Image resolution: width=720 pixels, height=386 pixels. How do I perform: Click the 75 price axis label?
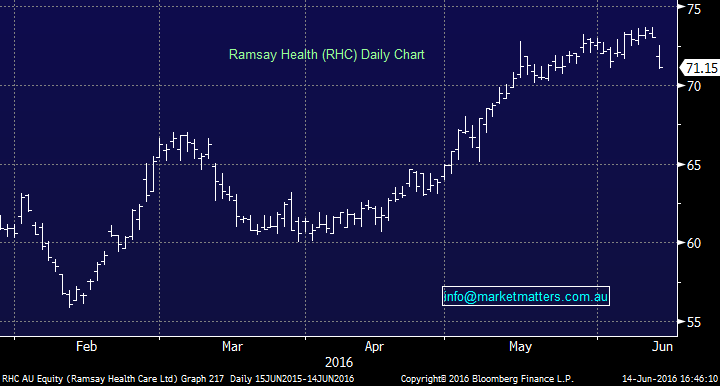point(694,8)
